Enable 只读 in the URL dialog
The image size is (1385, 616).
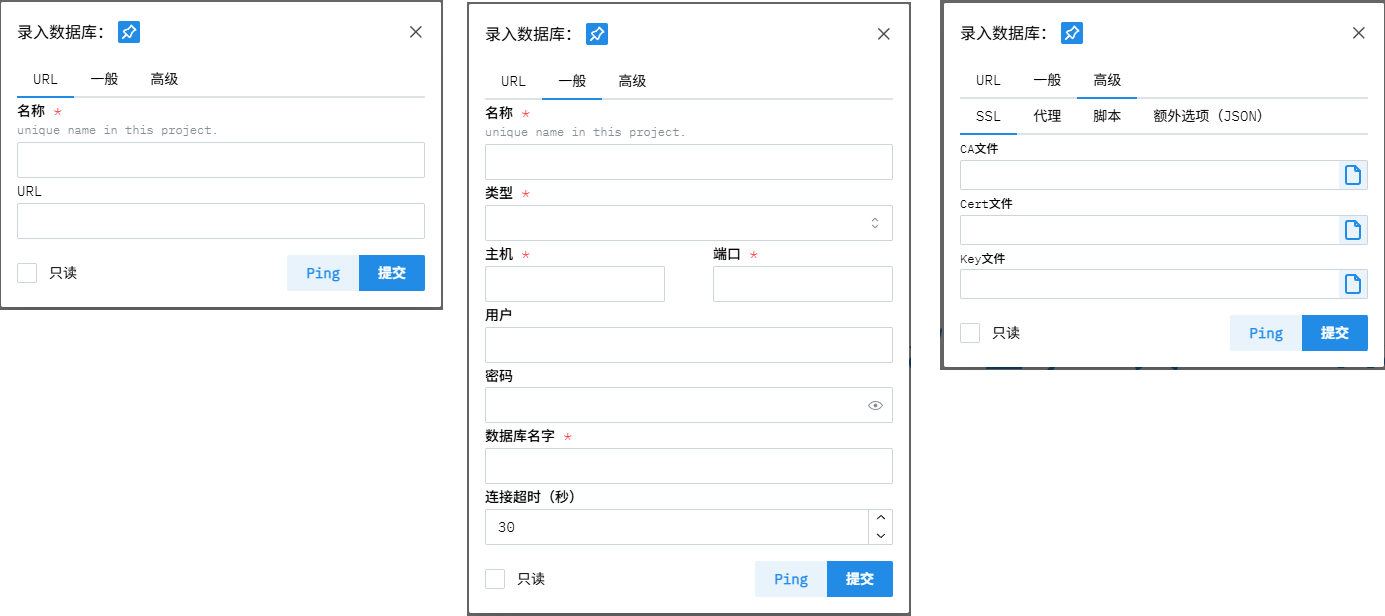pyautogui.click(x=27, y=272)
